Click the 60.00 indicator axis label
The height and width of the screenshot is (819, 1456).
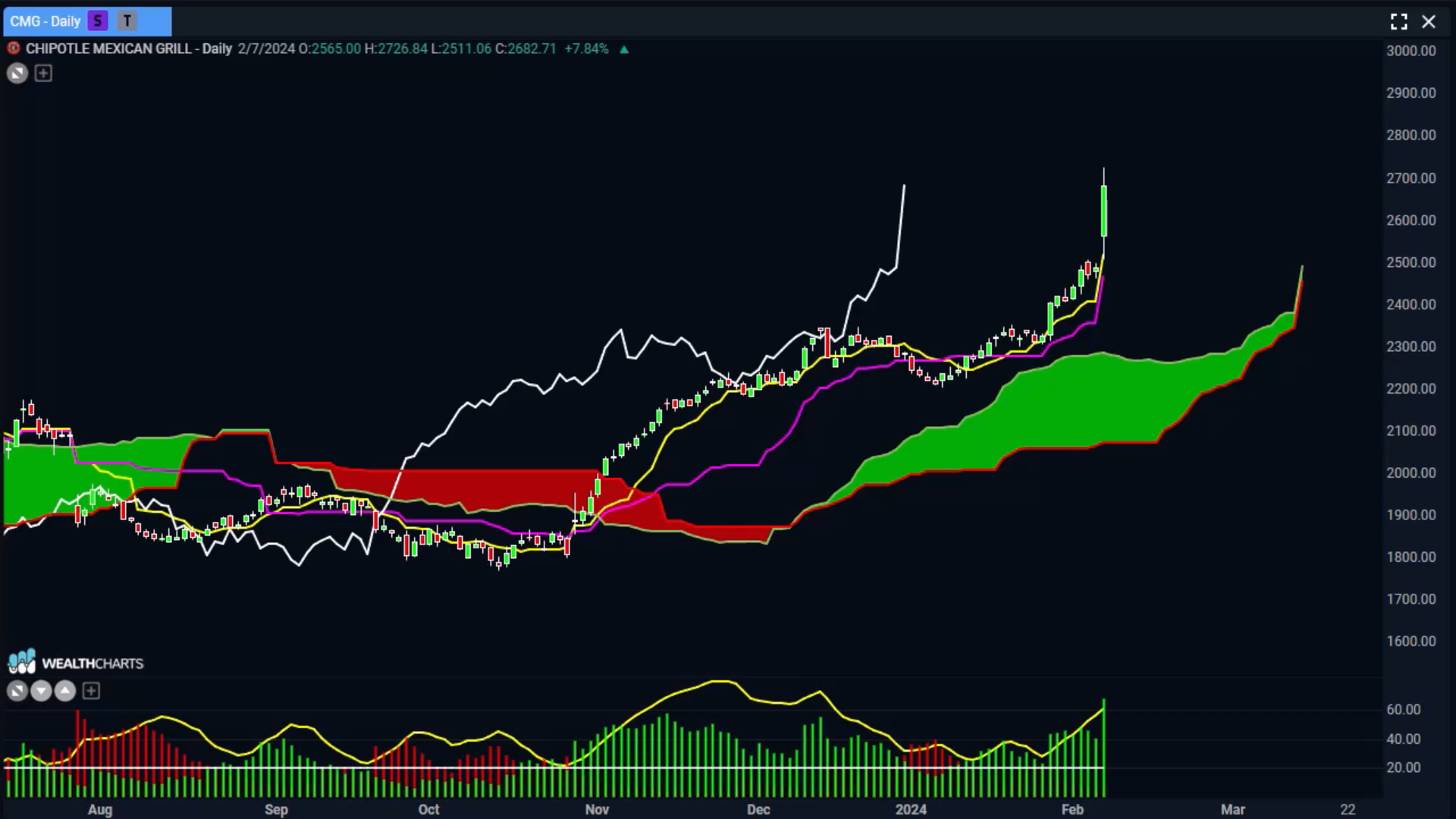1404,710
